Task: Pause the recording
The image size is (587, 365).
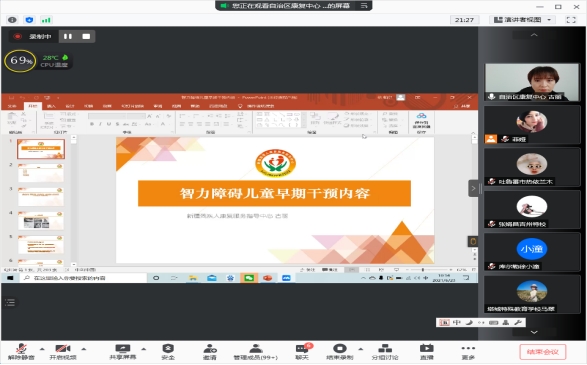Action: coord(68,36)
